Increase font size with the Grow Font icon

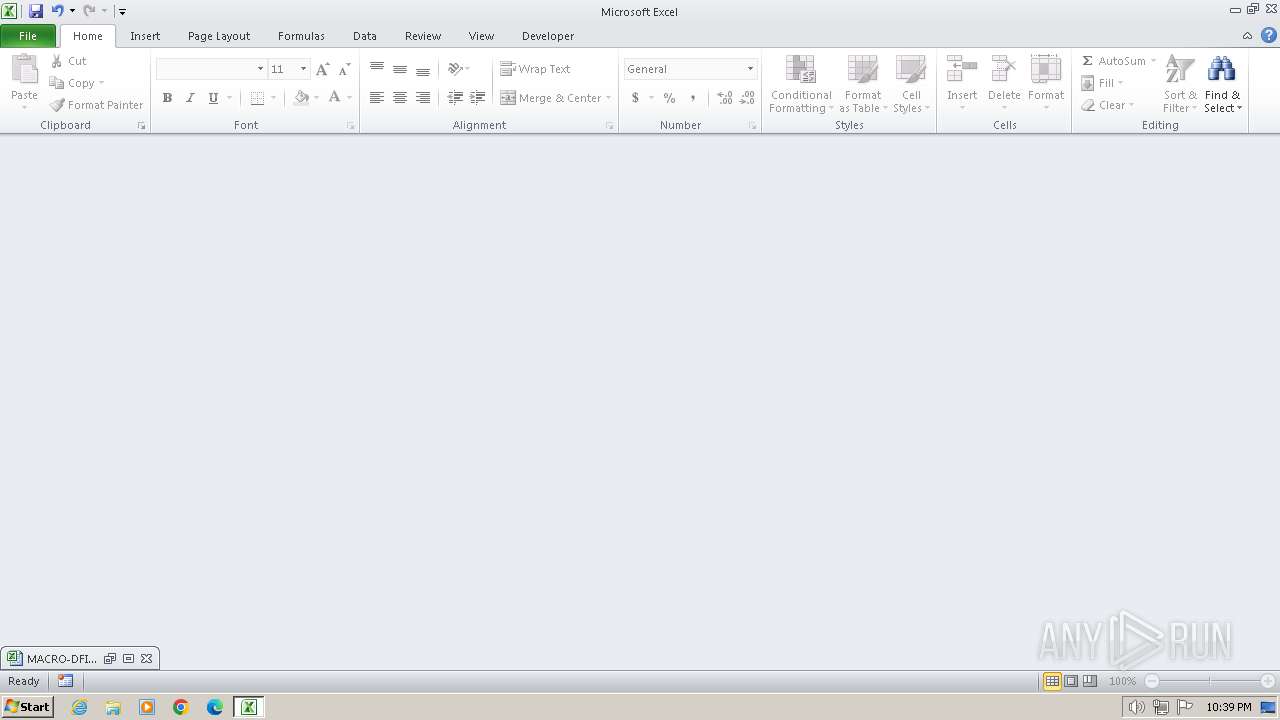point(322,69)
